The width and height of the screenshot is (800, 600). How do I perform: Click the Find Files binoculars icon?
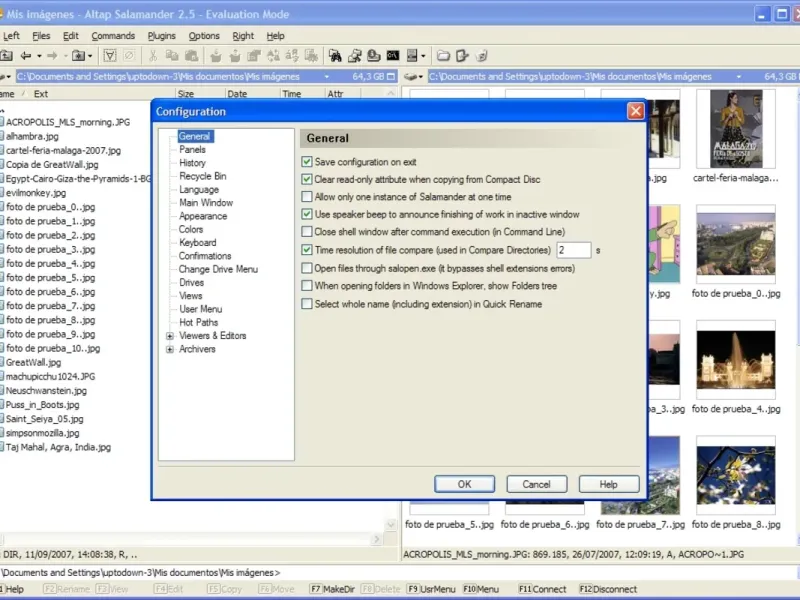click(335, 56)
